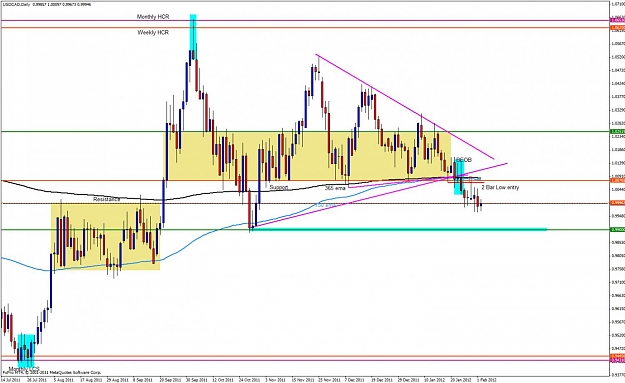Select the ascending magenta trendline
This screenshot has width=625, height=383.
point(379,195)
